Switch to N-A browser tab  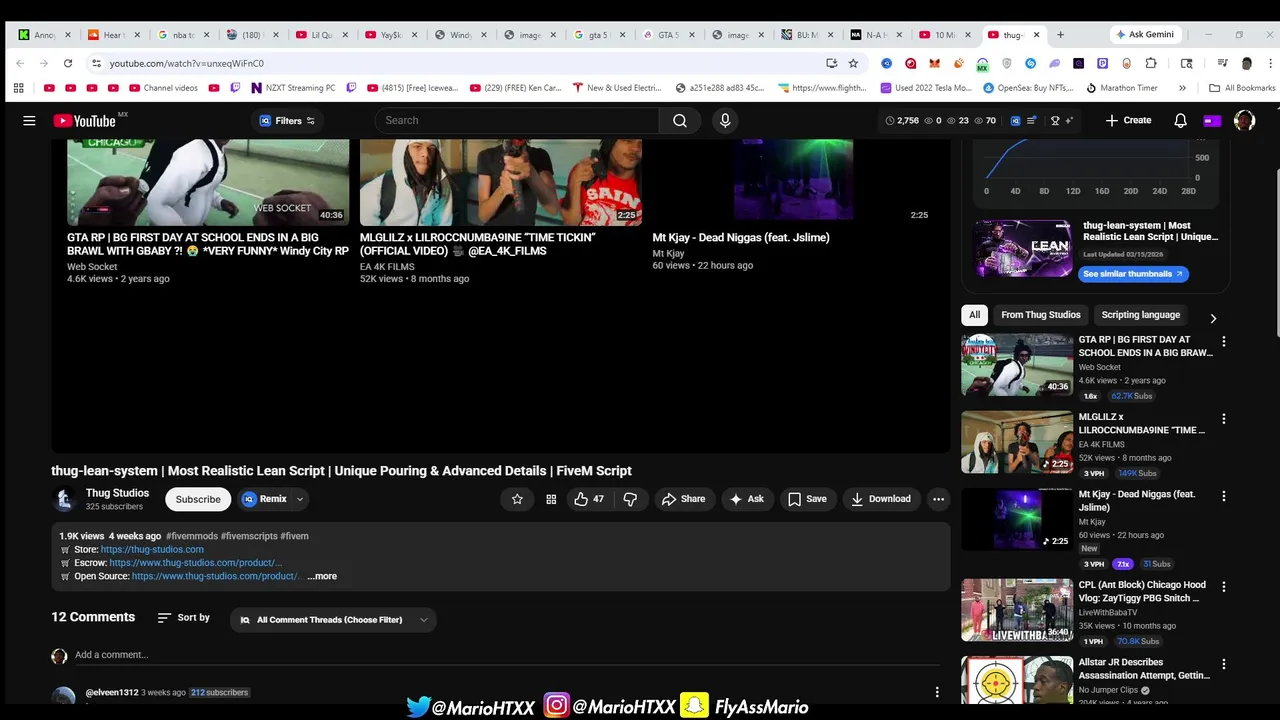(875, 35)
